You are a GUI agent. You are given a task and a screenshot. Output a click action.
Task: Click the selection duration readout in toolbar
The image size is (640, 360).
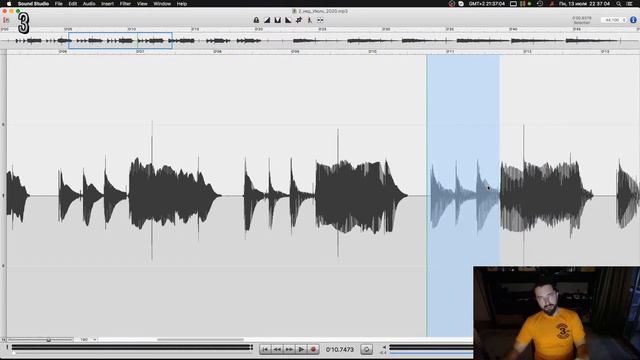[x=582, y=20]
